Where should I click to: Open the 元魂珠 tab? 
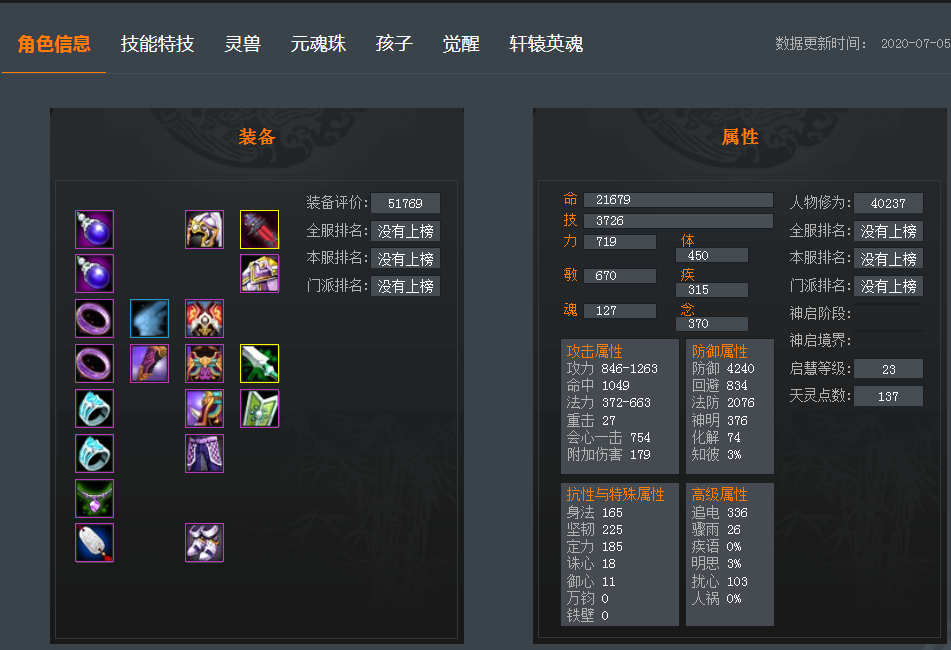318,44
